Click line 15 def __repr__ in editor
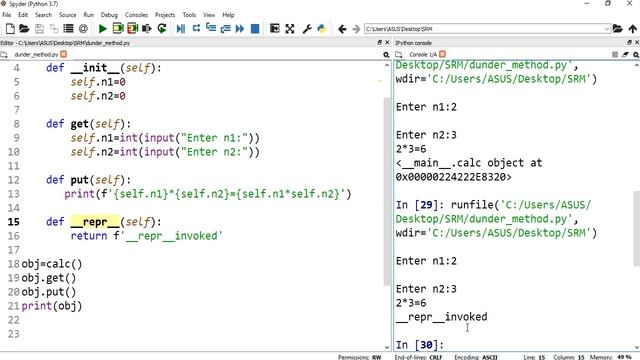640x360 pixels. click(x=104, y=222)
